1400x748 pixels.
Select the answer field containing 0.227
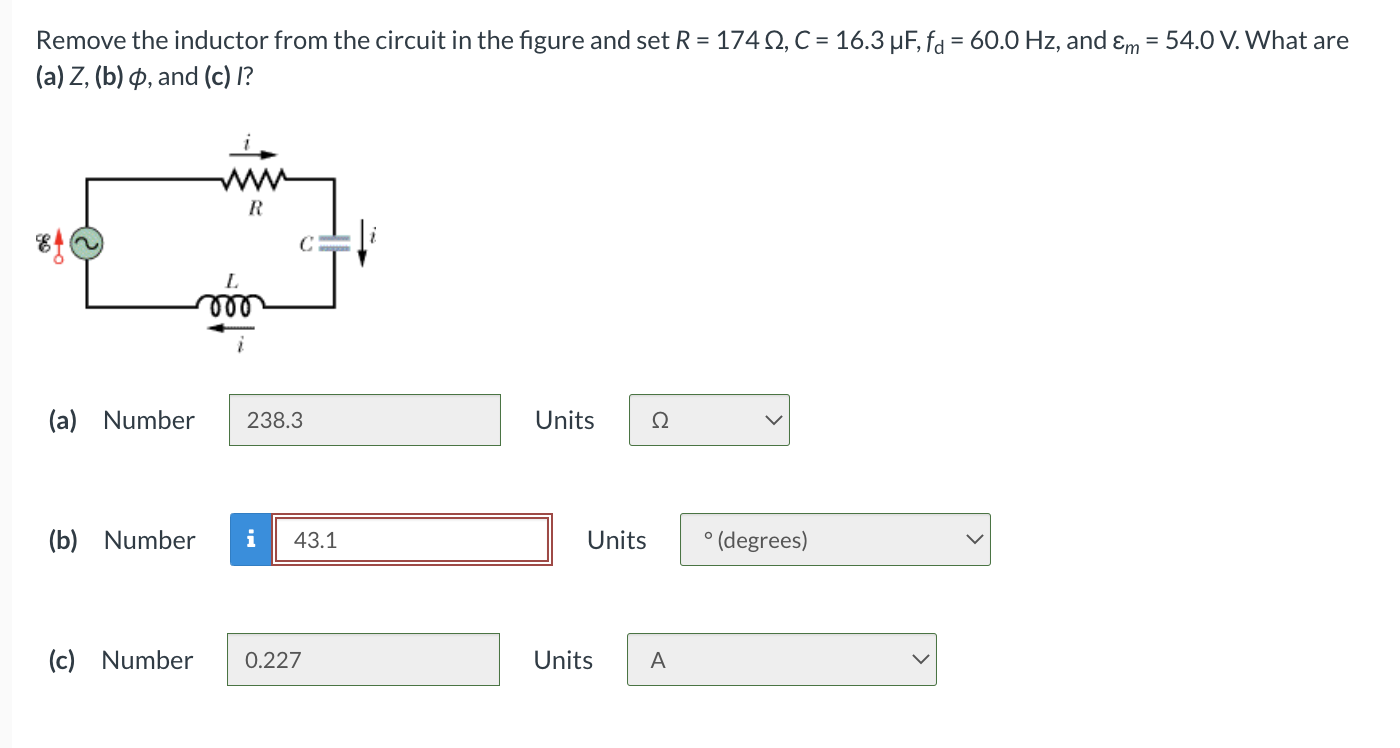[x=363, y=659]
